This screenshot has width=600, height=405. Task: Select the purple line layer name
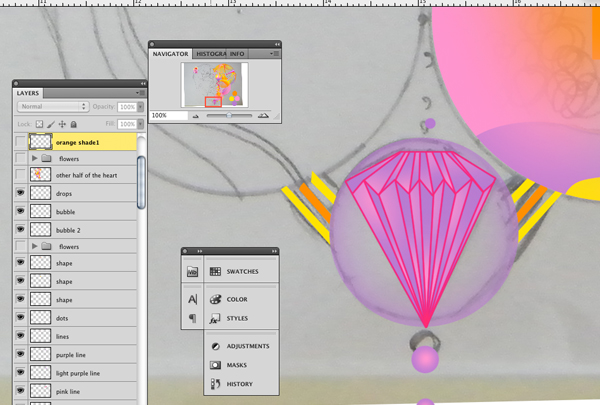(71, 355)
